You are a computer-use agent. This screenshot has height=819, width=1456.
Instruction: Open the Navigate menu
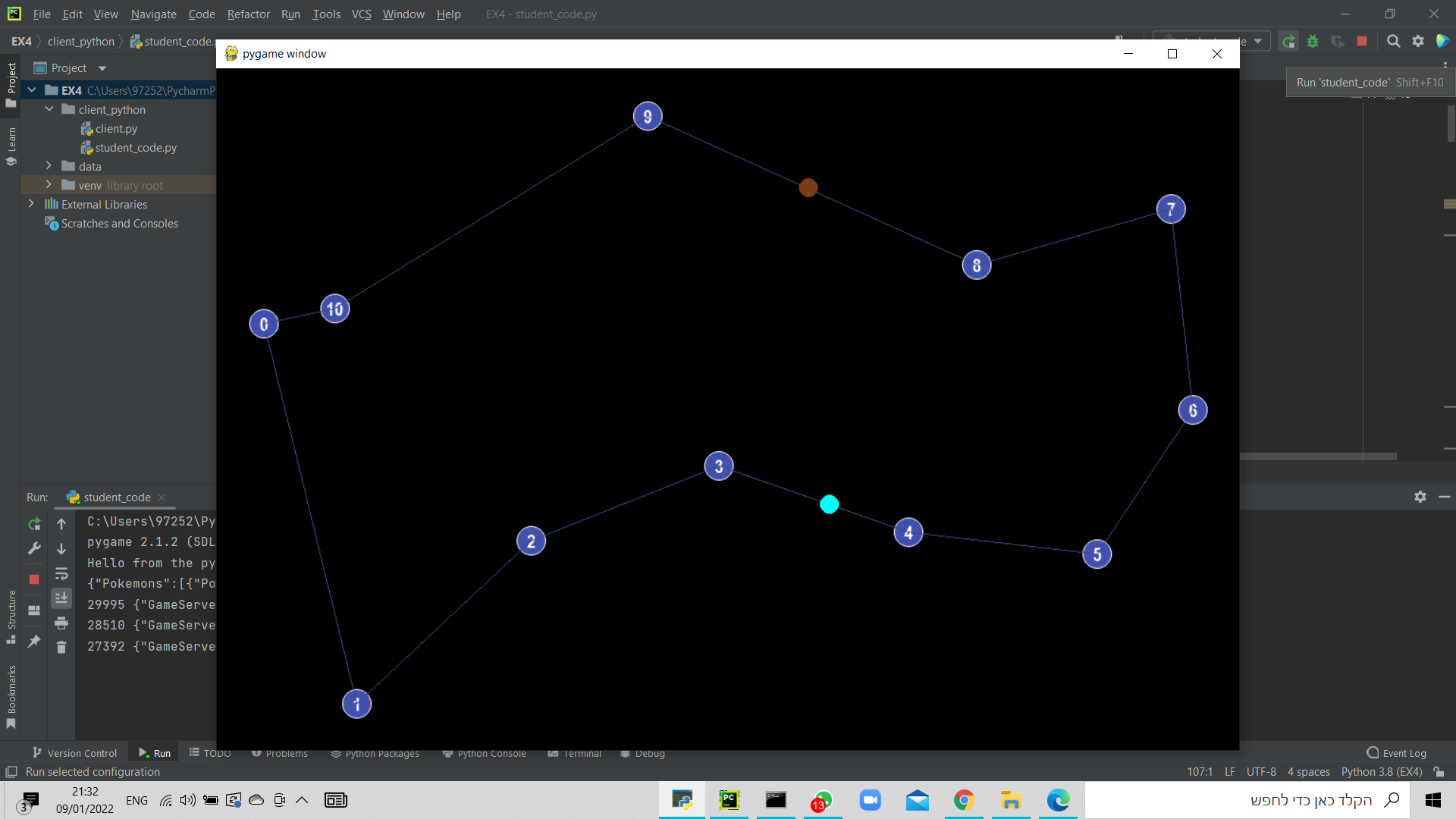(153, 14)
